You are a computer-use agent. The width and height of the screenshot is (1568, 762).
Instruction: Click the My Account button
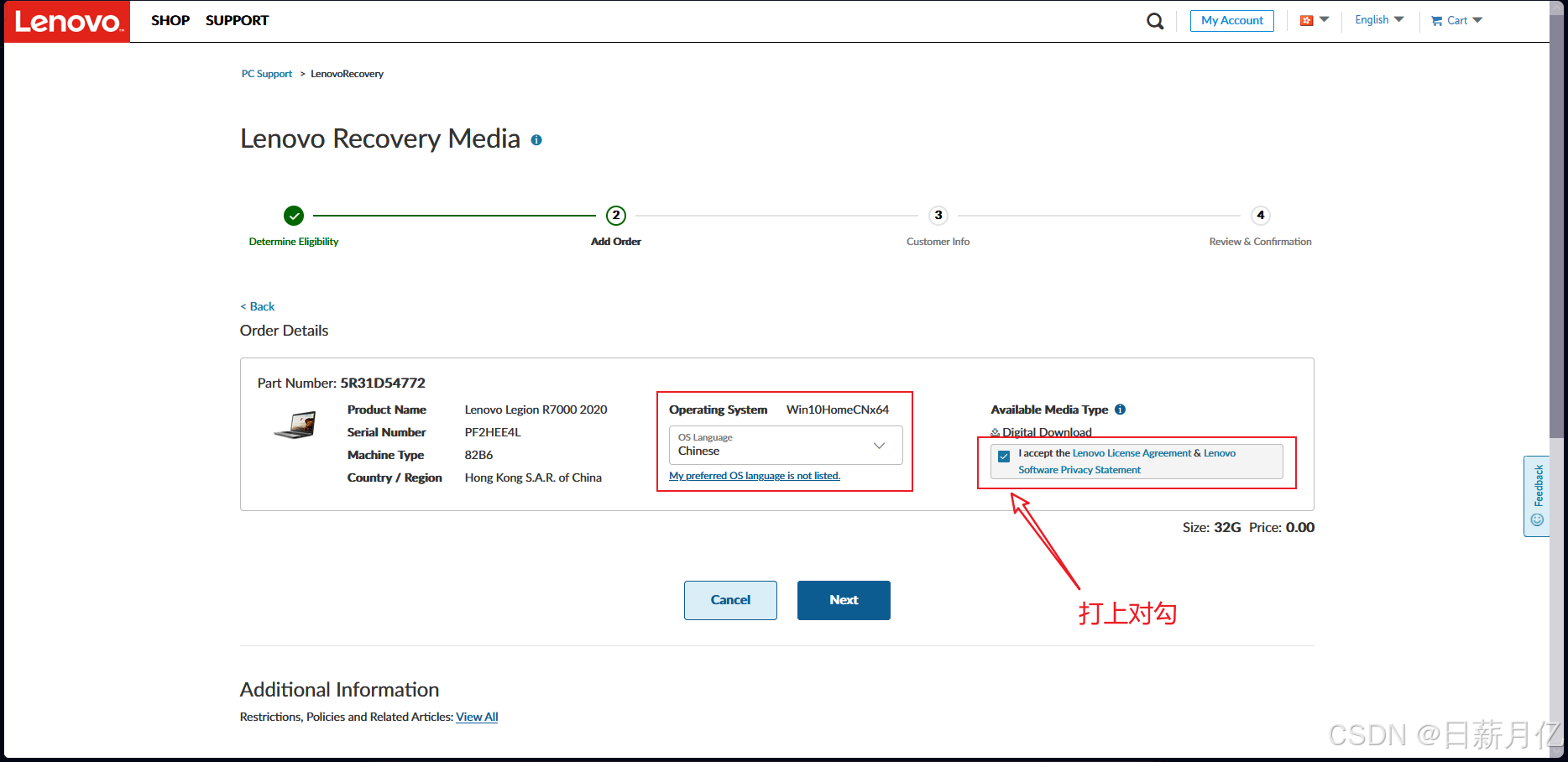coord(1231,21)
